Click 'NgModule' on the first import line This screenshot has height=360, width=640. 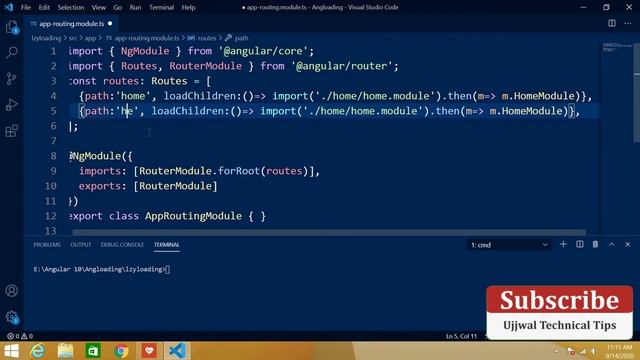(x=145, y=51)
